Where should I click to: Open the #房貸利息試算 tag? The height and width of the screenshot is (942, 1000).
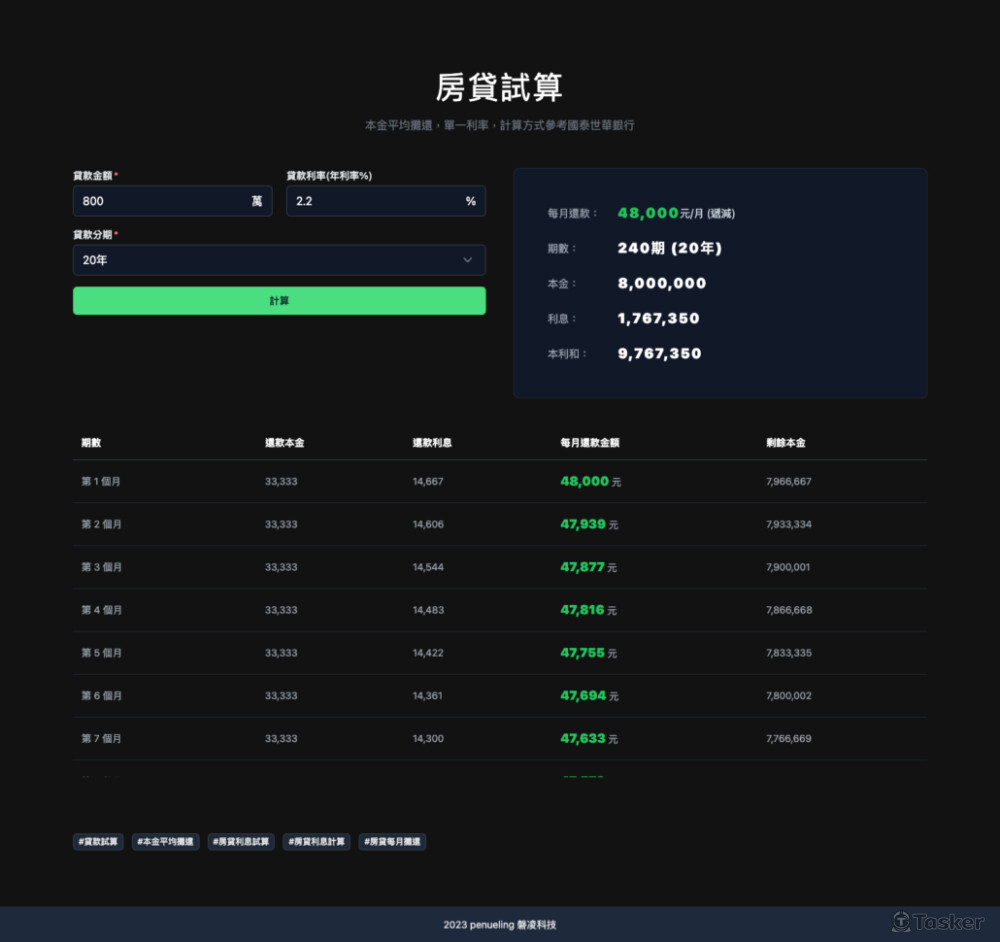[x=241, y=842]
